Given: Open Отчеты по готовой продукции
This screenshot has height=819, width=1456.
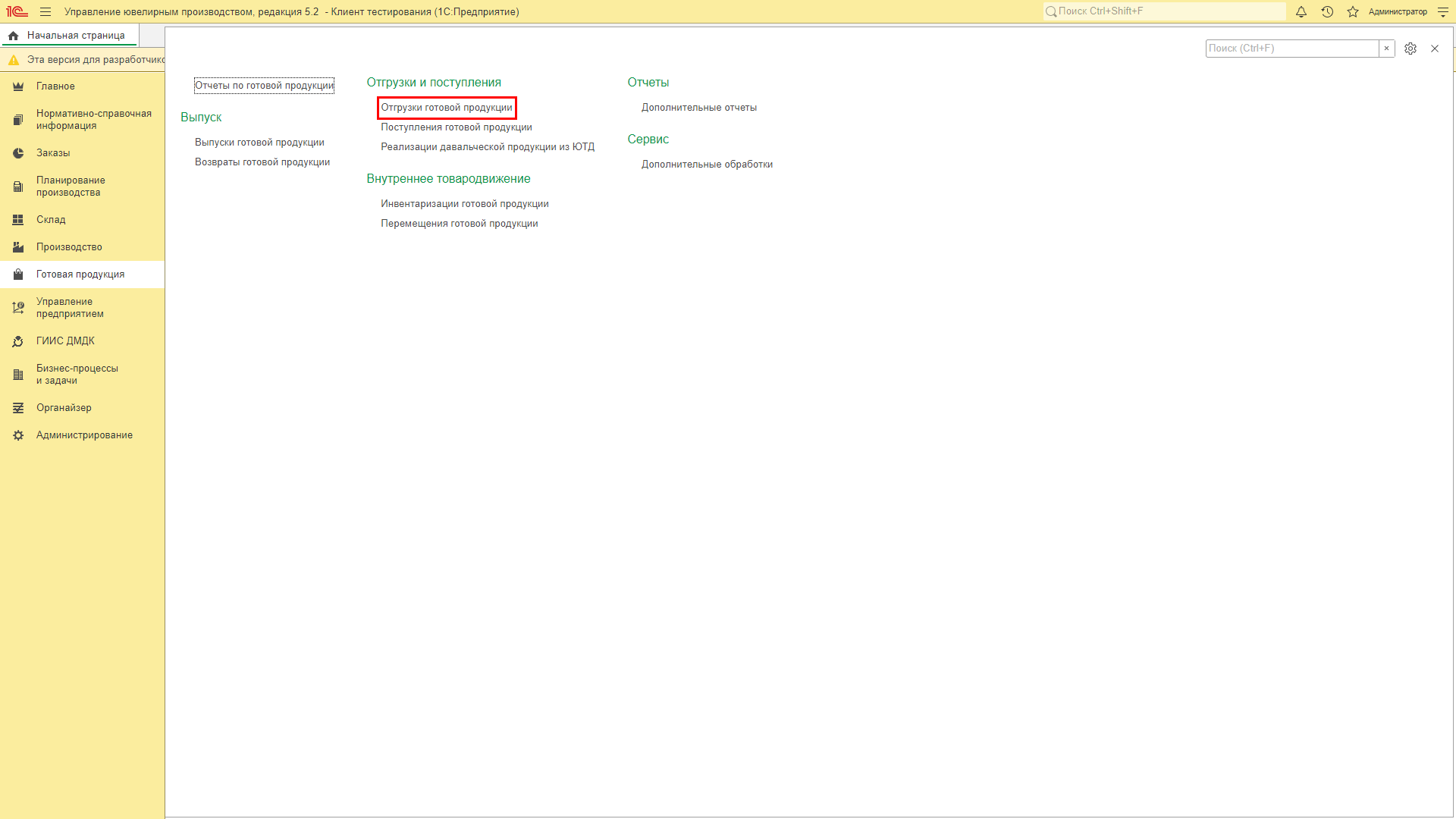Looking at the screenshot, I should [264, 86].
